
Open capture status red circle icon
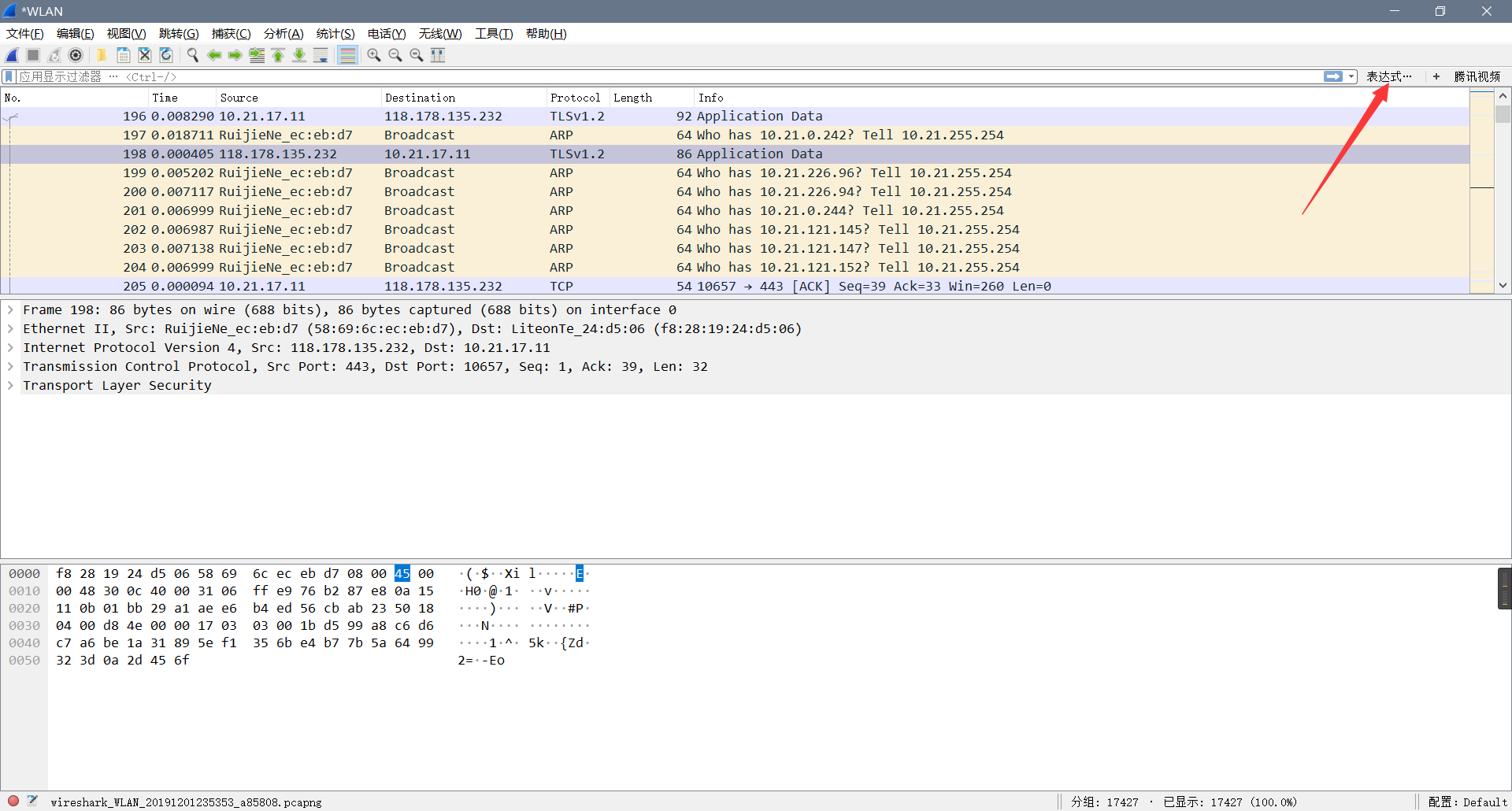(13, 801)
